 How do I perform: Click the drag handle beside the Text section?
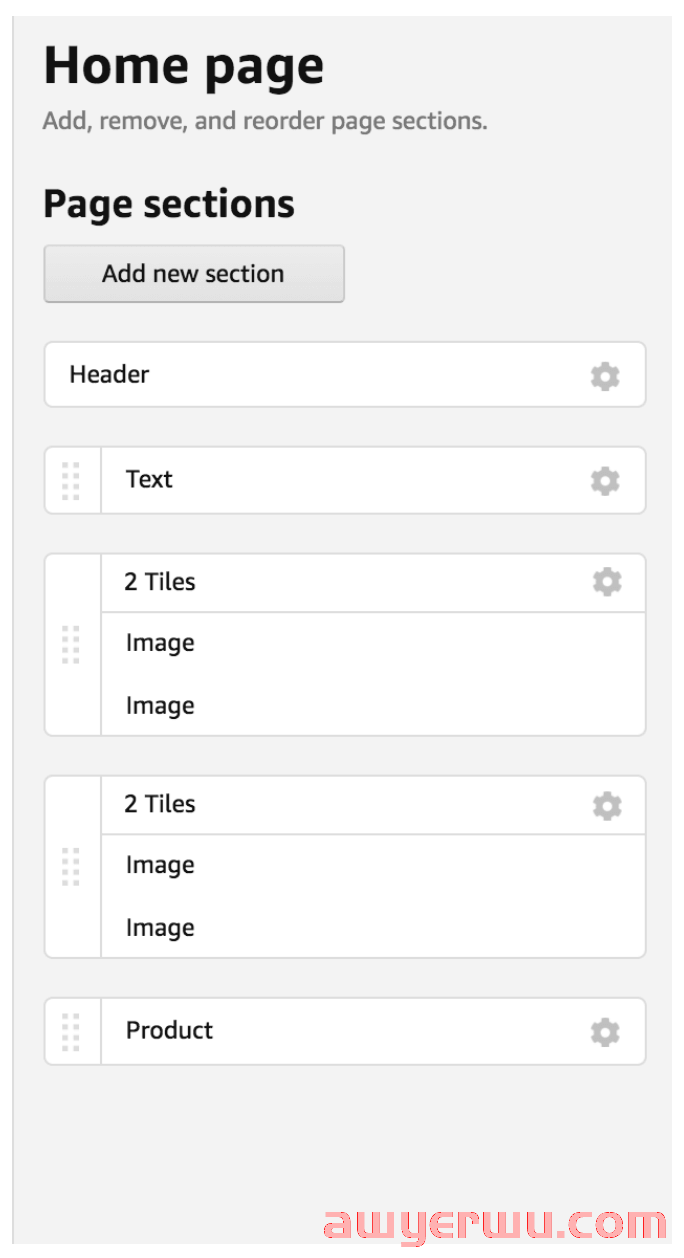[x=71, y=481]
